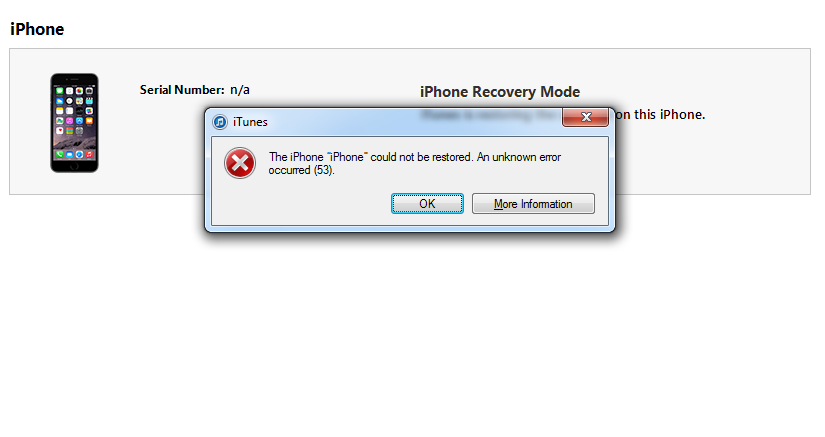Screen dimensions: 825x437
Task: Click the green Messages icon on iPhone screen
Action: click(59, 90)
